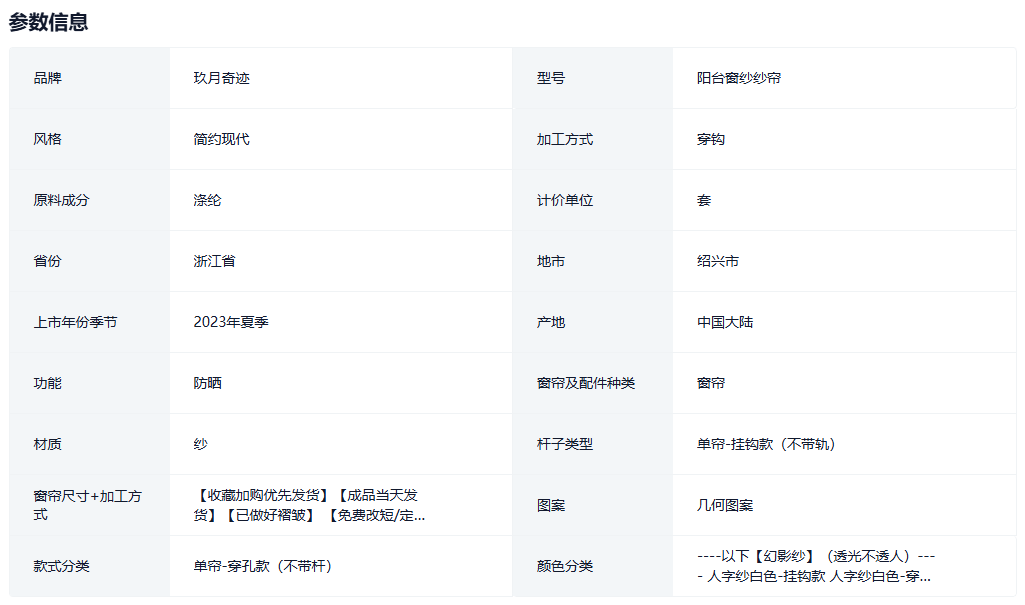This screenshot has height=605, width=1025.
Task: Select the 防晒 function value
Action: [x=207, y=383]
